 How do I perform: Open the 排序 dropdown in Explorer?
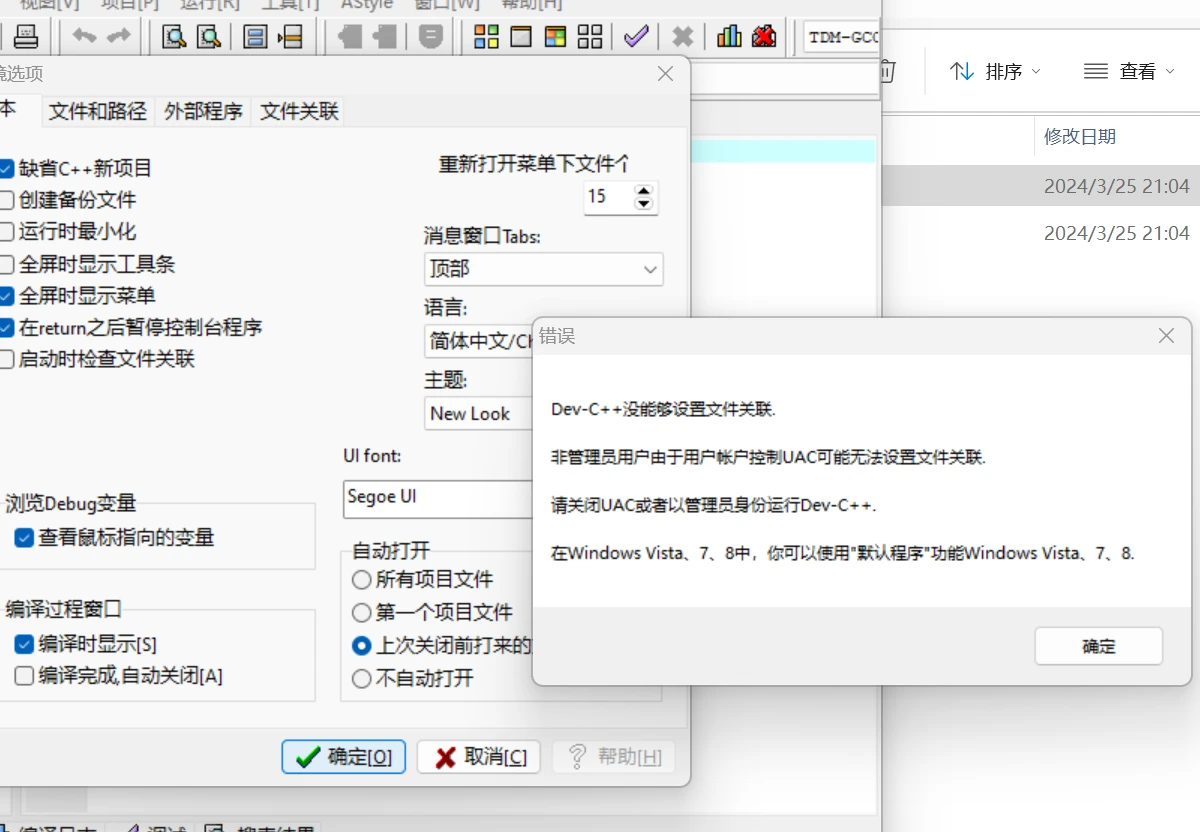(x=995, y=71)
